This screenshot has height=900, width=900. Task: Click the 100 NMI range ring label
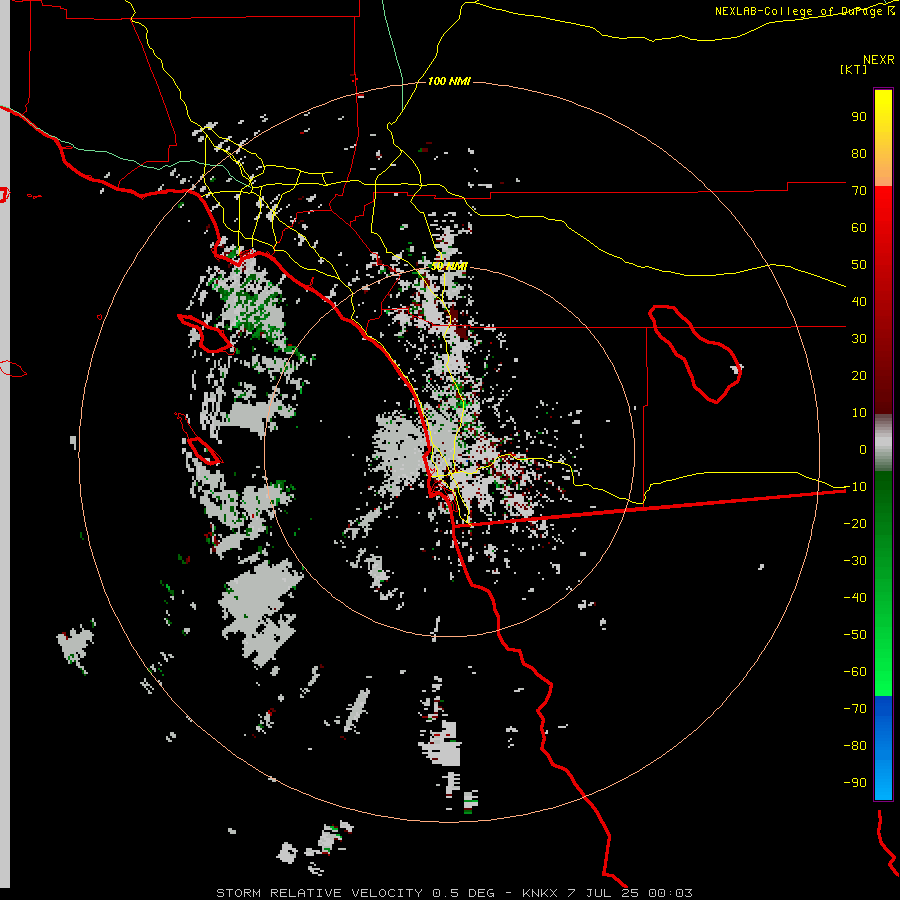pos(449,81)
